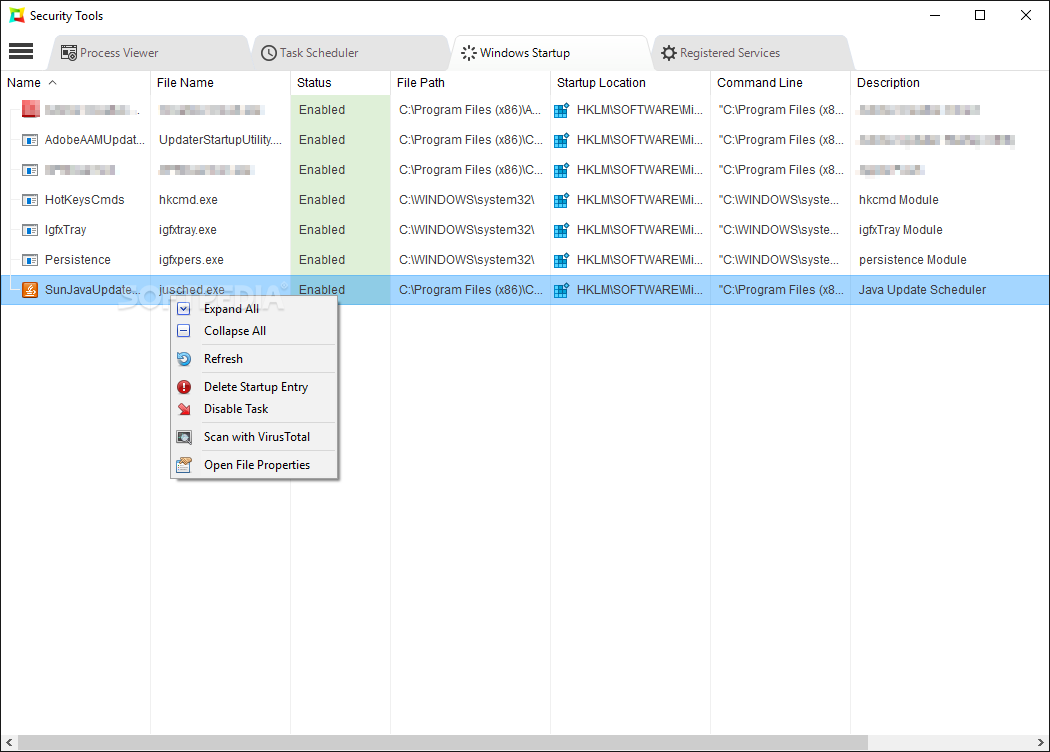This screenshot has height=752, width=1050.
Task: Click the horizontal scrollbar thumb
Action: 443,743
